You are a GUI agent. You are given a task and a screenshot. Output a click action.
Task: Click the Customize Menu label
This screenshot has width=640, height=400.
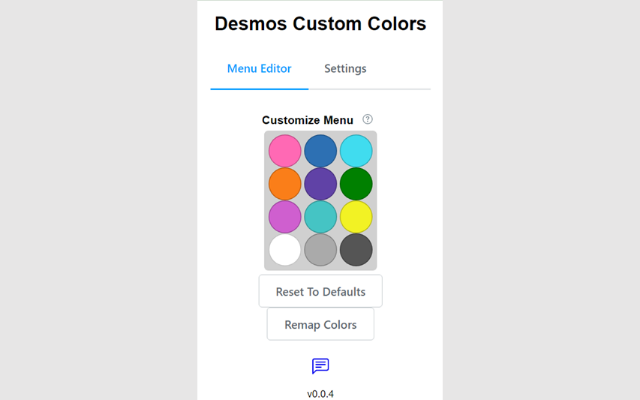click(x=307, y=120)
